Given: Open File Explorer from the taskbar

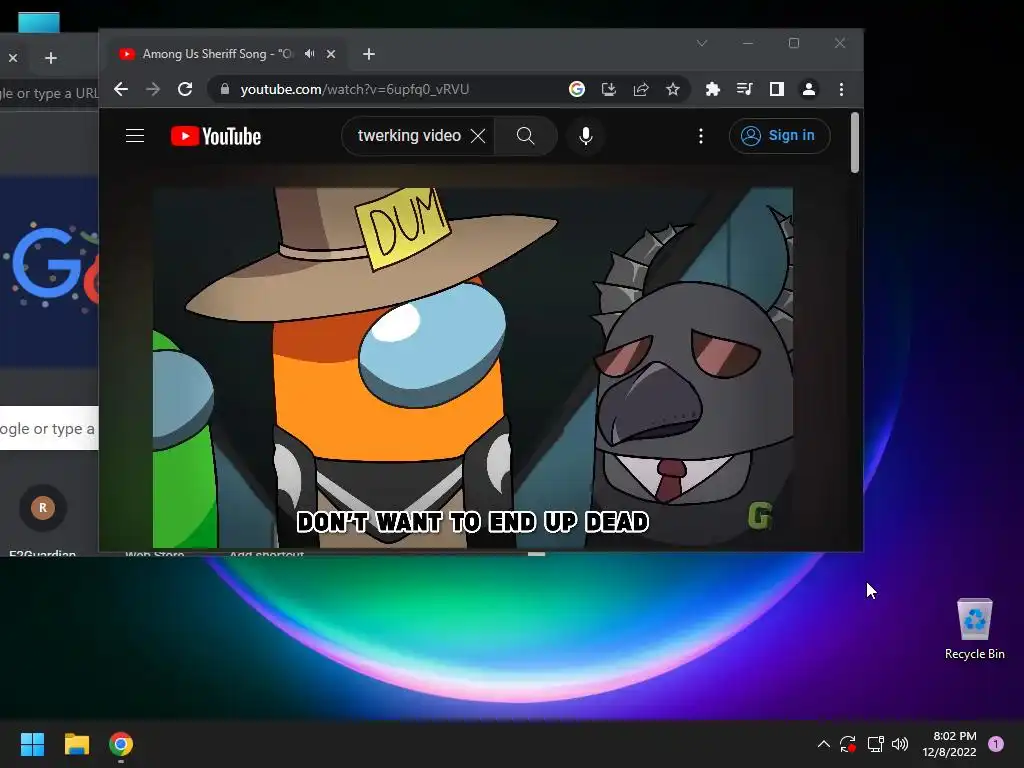Looking at the screenshot, I should [76, 744].
